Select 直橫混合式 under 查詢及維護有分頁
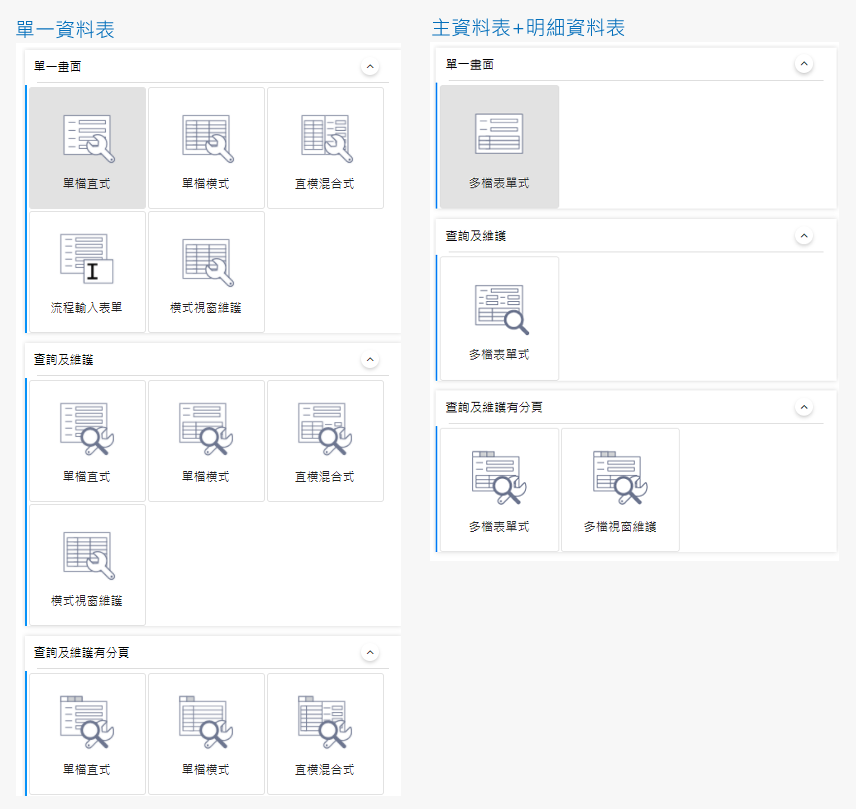Image resolution: width=856 pixels, height=809 pixels. tap(325, 734)
